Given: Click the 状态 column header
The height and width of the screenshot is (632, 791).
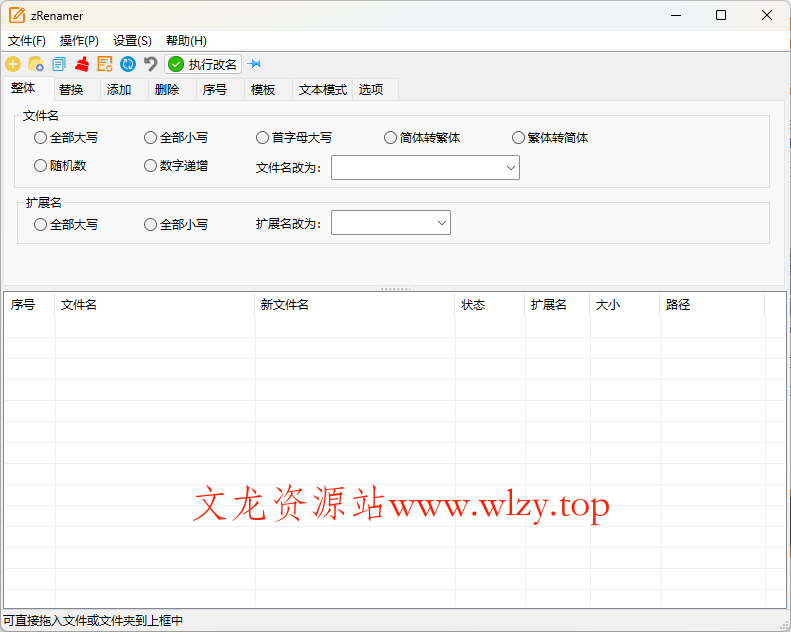Looking at the screenshot, I should (490, 305).
